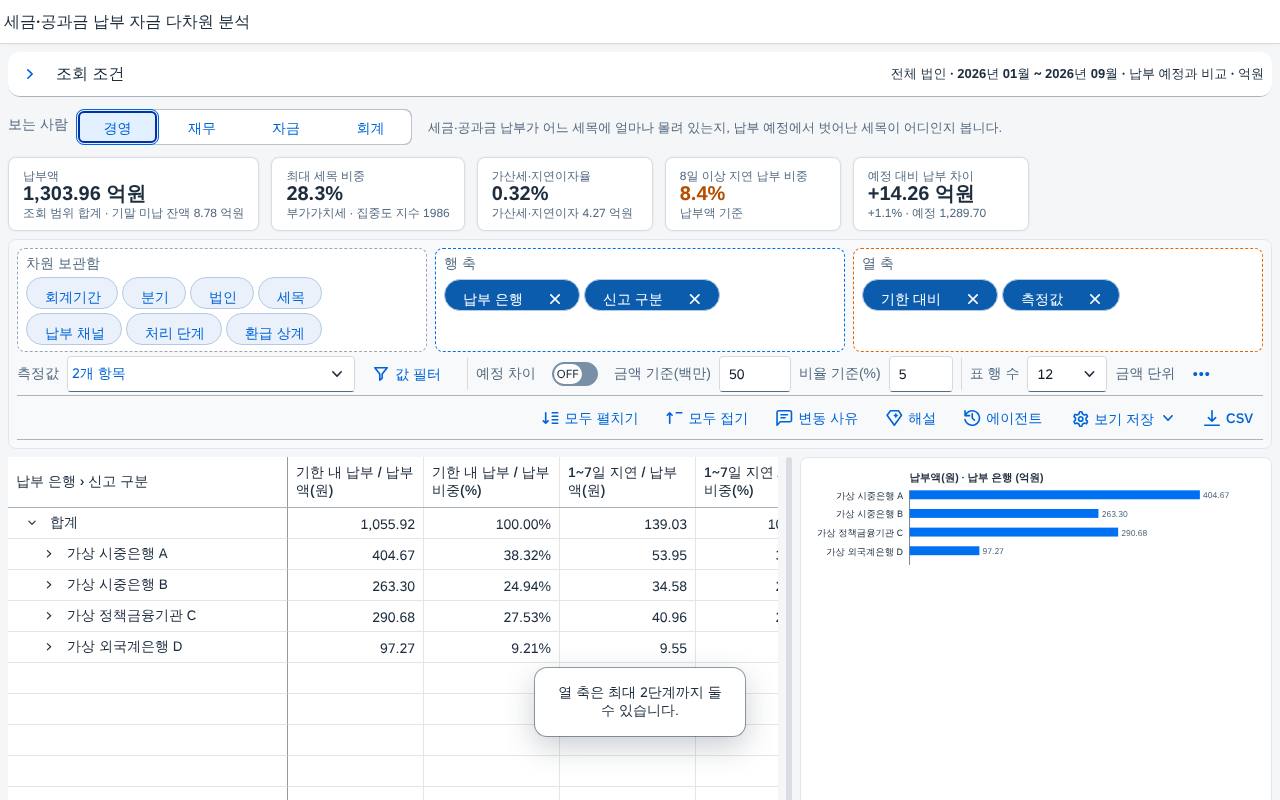Click the 기한 내 납부 / 납부액(원) column header
The height and width of the screenshot is (800, 1280).
point(355,482)
